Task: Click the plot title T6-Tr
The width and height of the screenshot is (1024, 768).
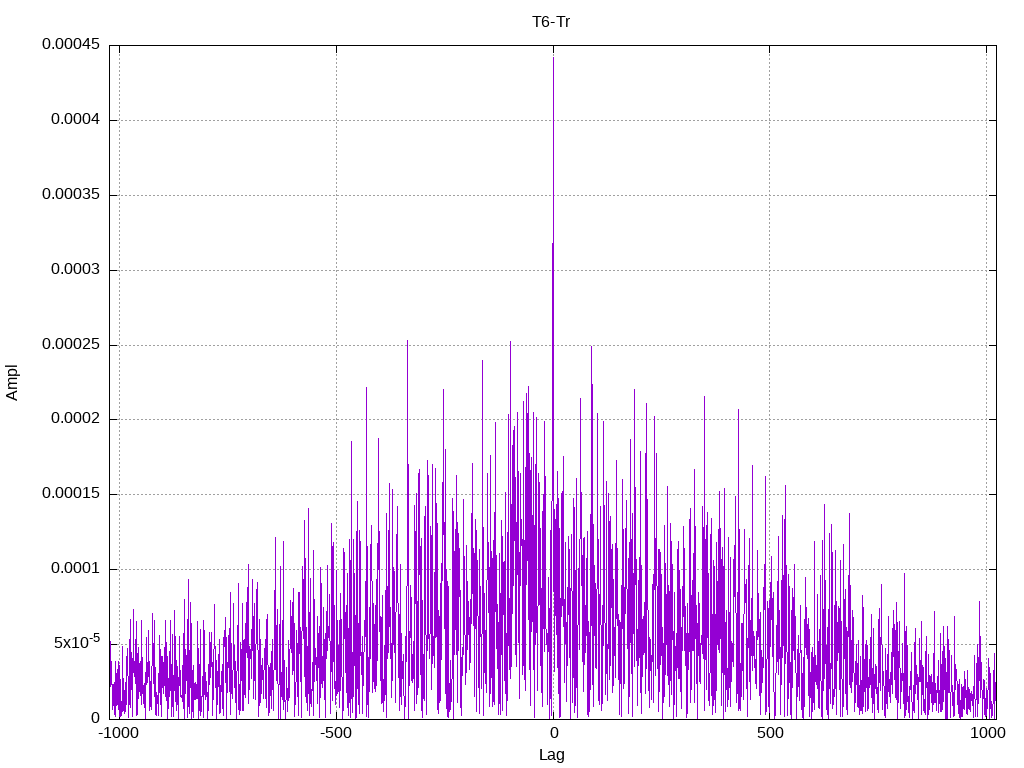Action: click(x=551, y=22)
